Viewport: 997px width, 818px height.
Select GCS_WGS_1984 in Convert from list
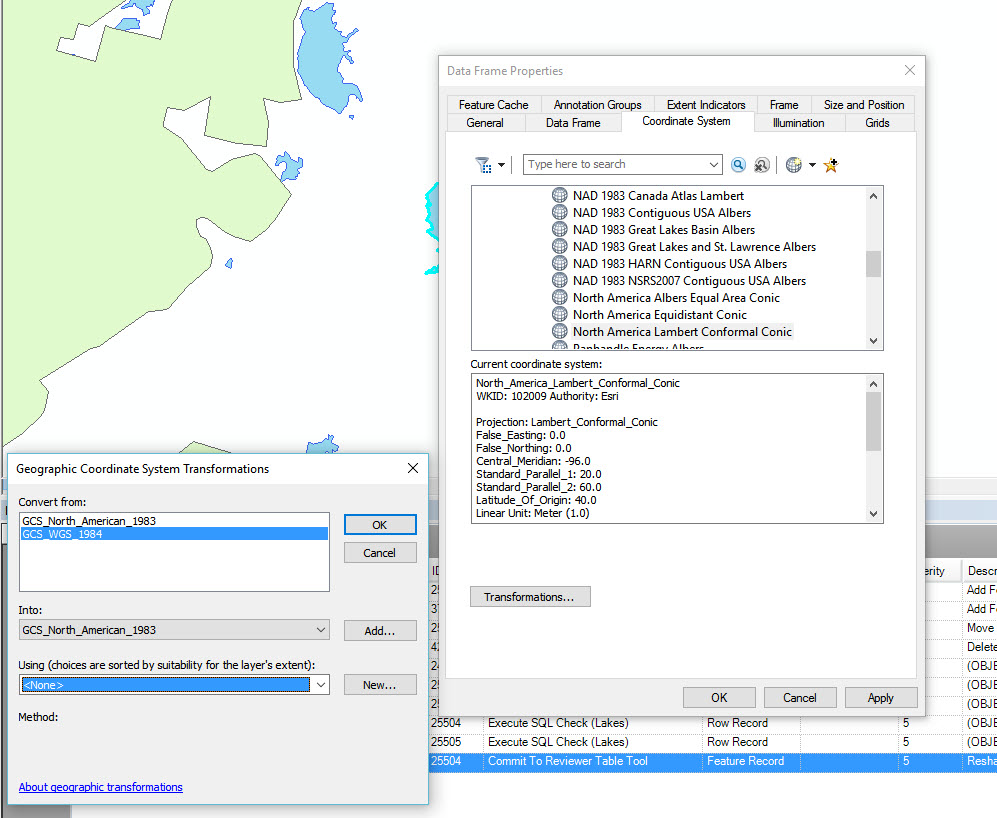click(174, 534)
